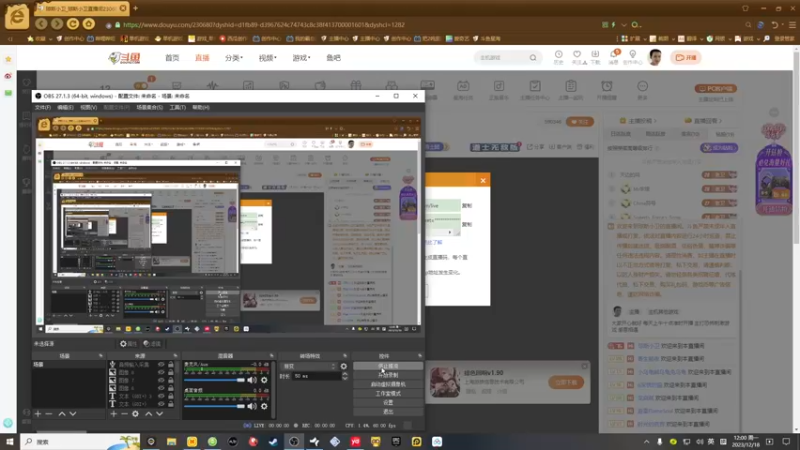Toggle visibility of 音频输入采集 source
Viewport: 800px width, 450px height.
click(161, 365)
